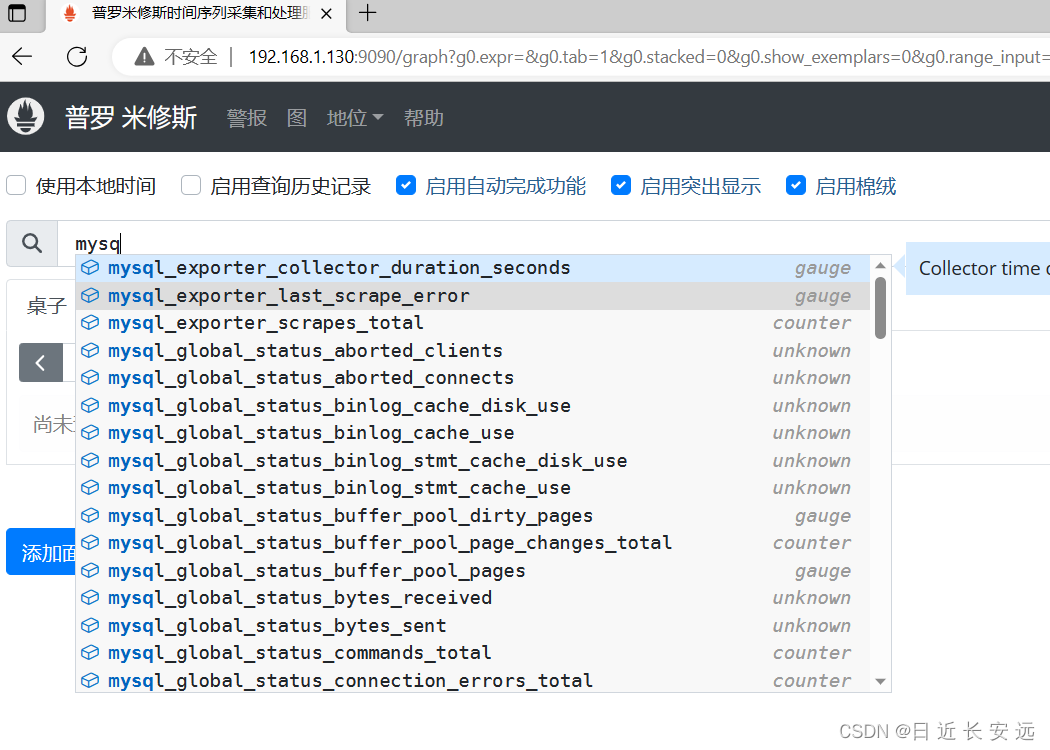This screenshot has height=750, width=1050.
Task: Uncheck the 启用自动完成功能 checkbox
Action: [x=406, y=185]
